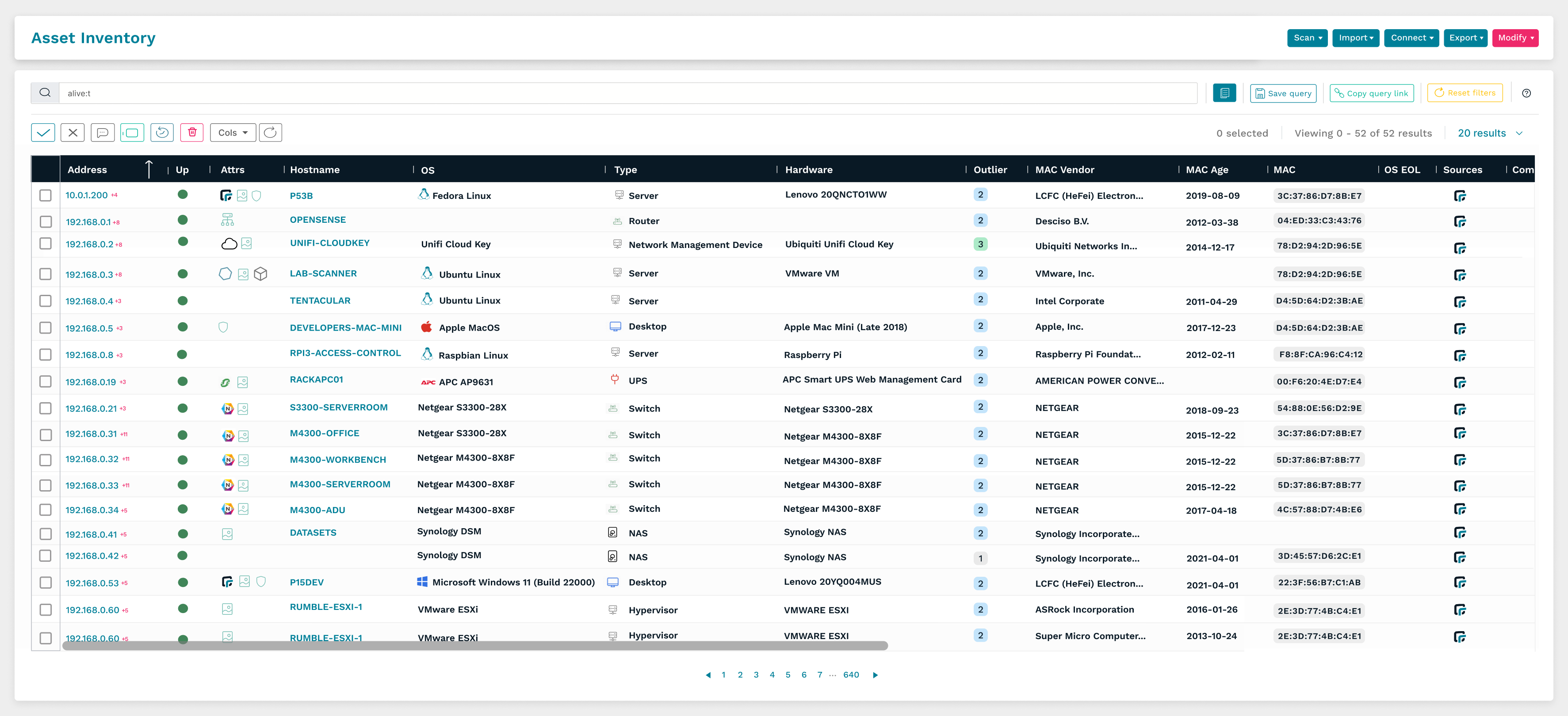Screen dimensions: 1568x716
Task: Select the RACKAPC01 row checkbox
Action: coord(46,381)
